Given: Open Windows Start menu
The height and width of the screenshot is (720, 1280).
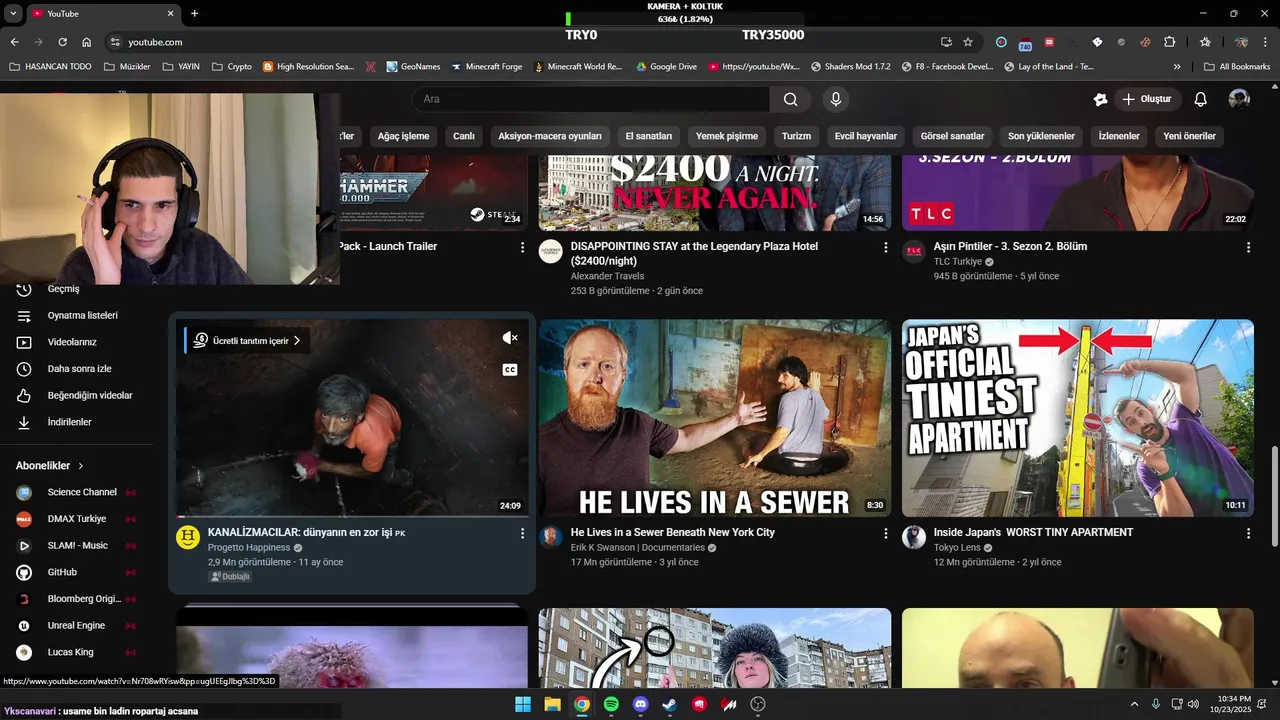Looking at the screenshot, I should (523, 704).
